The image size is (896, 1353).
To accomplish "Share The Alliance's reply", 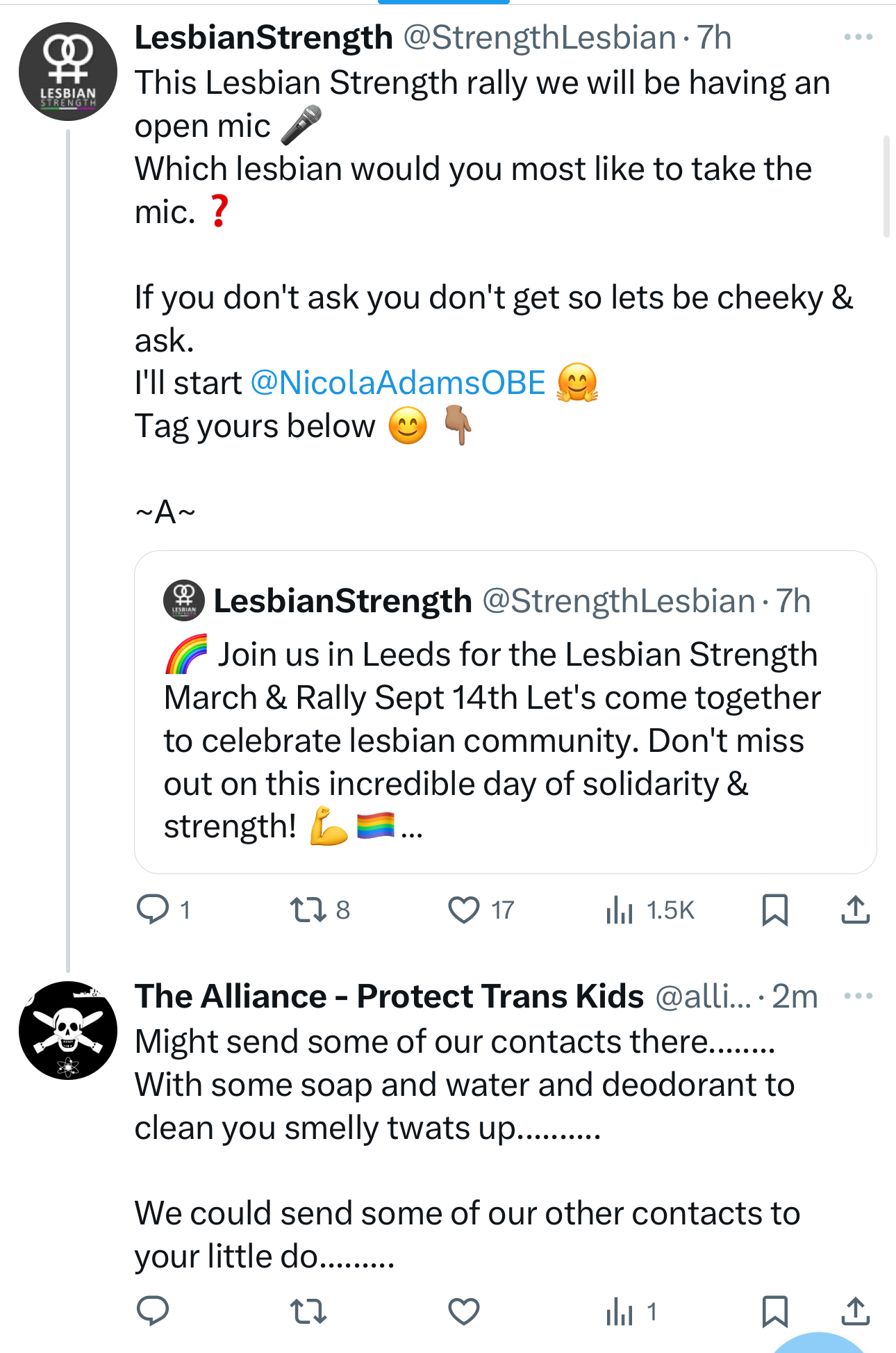I will (855, 1311).
